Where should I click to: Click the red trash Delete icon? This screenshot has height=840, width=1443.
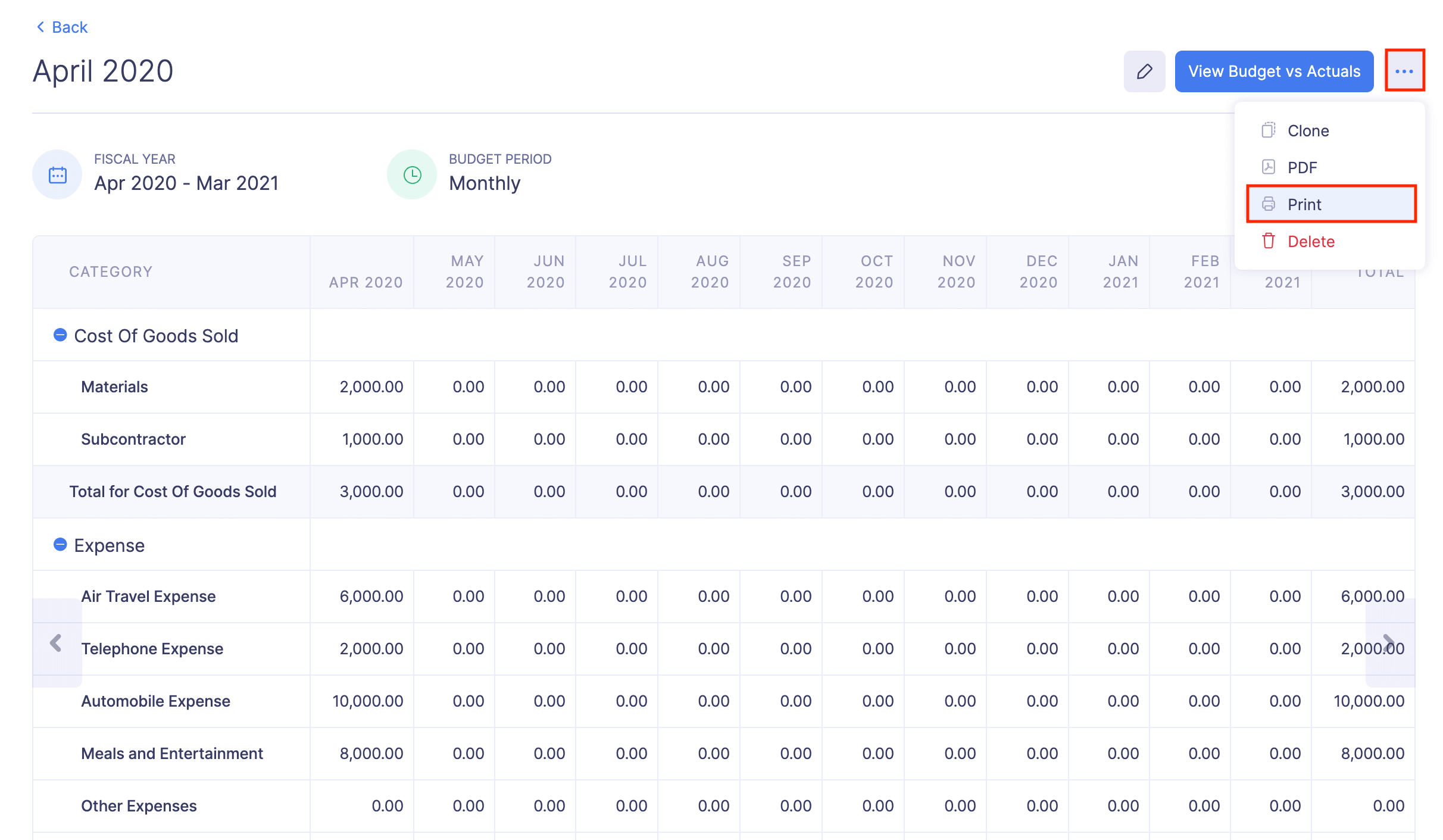coord(1268,241)
